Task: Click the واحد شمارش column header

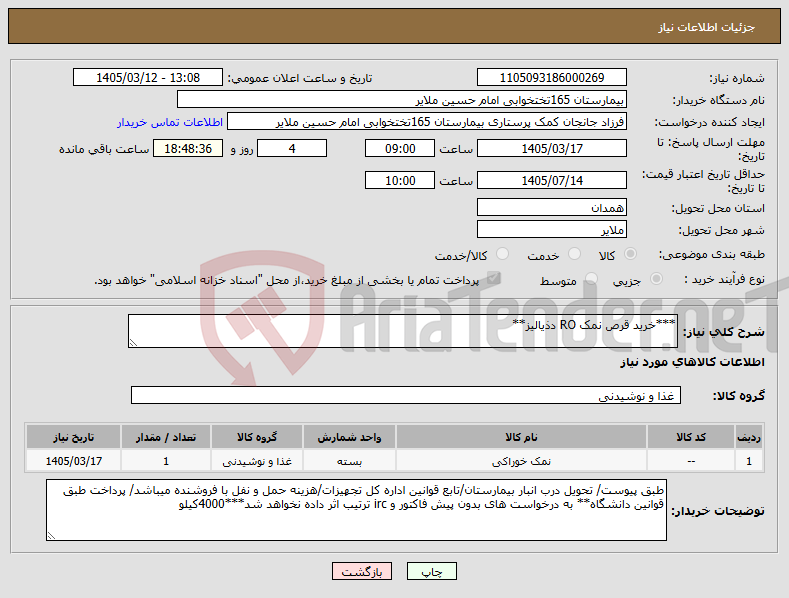Action: click(349, 436)
